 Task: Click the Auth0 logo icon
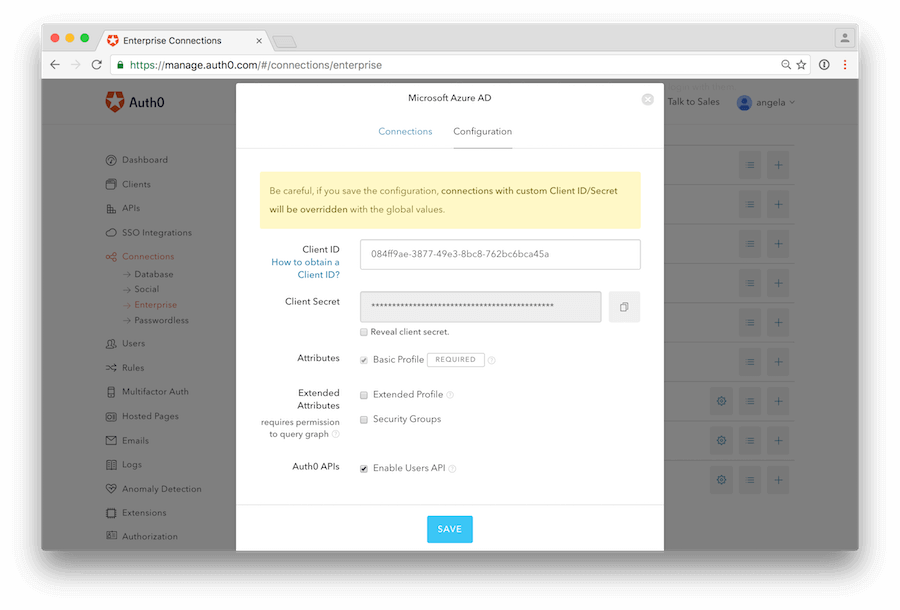pos(115,102)
